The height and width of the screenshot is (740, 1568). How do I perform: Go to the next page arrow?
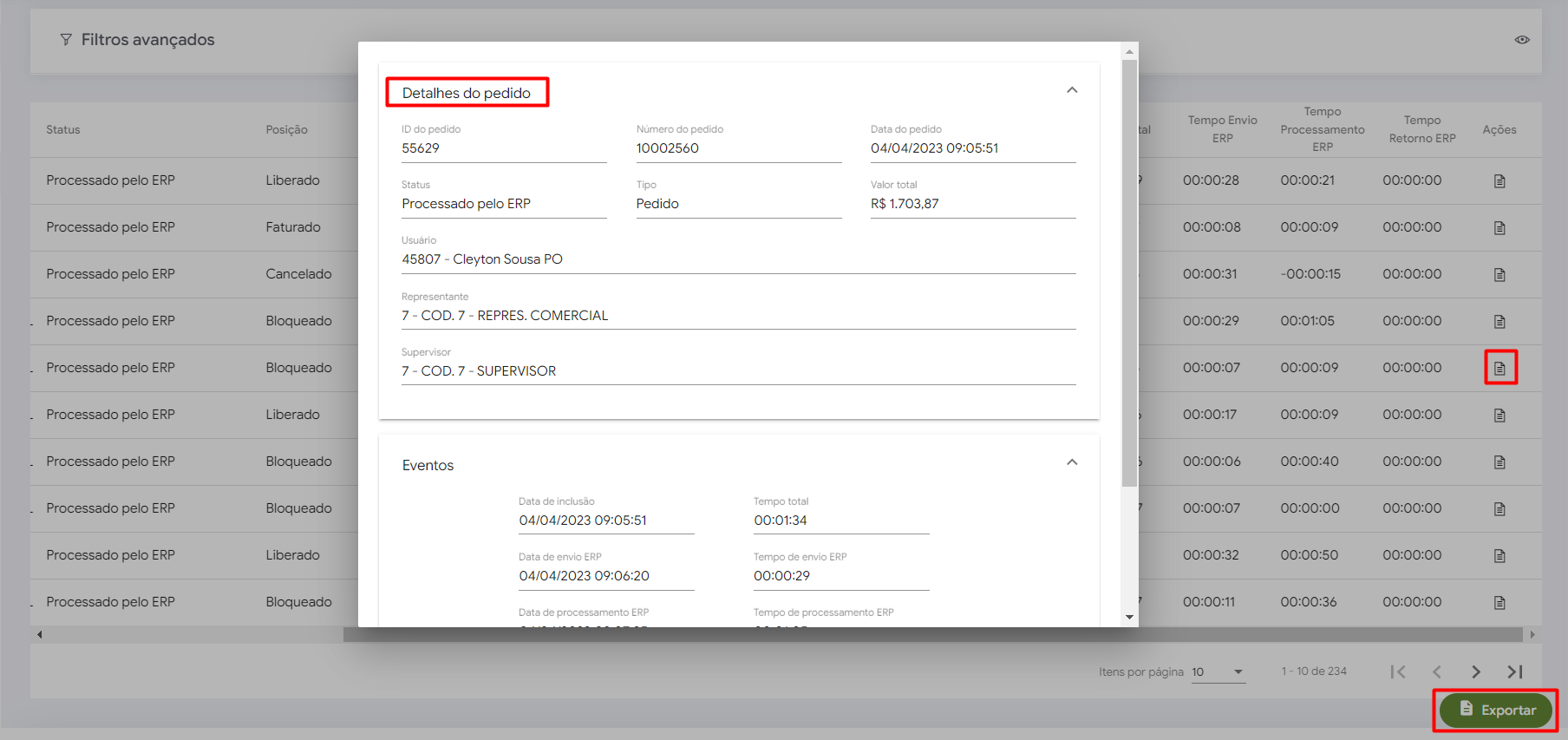[x=1476, y=671]
